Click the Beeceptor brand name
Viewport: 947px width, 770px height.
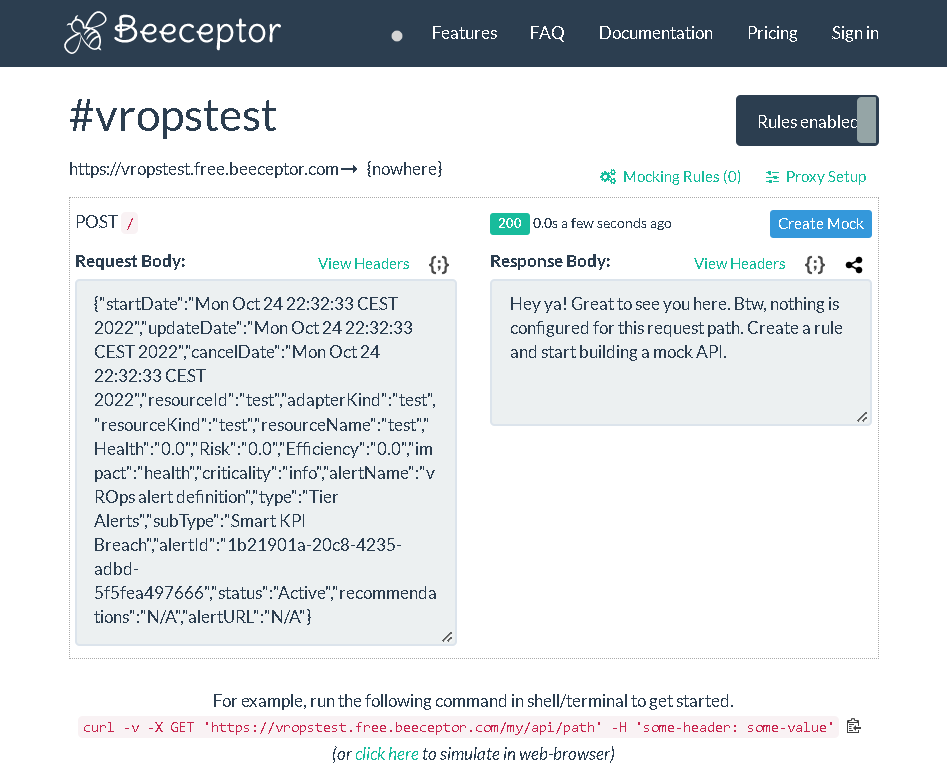[x=197, y=31]
